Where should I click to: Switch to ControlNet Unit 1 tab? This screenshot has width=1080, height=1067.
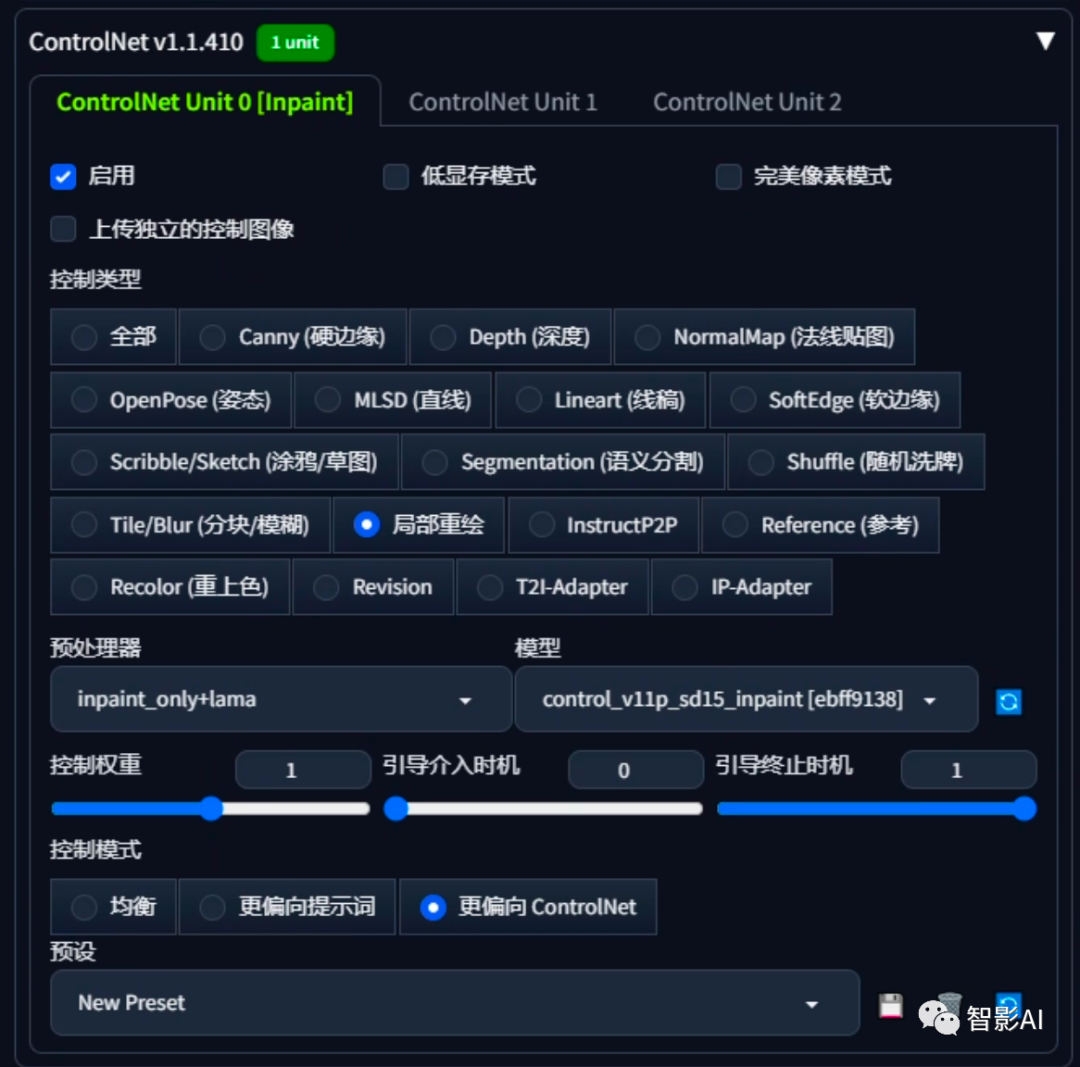[503, 102]
